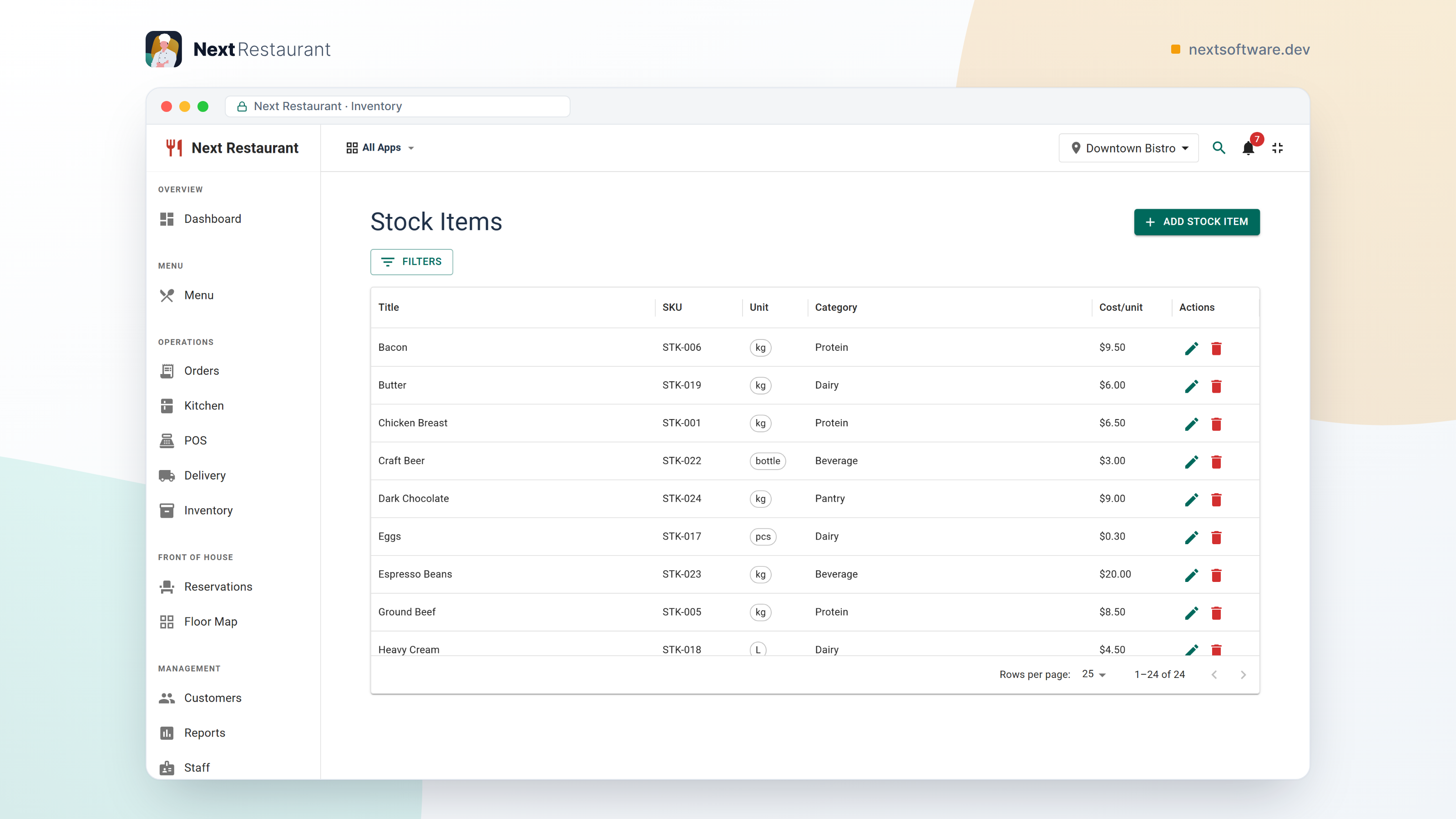Edit the Dark Chocolate item
This screenshot has height=819, width=1456.
click(1192, 500)
